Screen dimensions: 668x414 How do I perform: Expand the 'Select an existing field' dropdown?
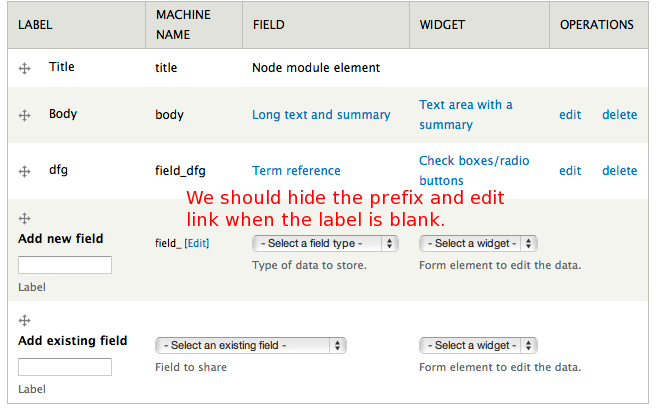[251, 345]
